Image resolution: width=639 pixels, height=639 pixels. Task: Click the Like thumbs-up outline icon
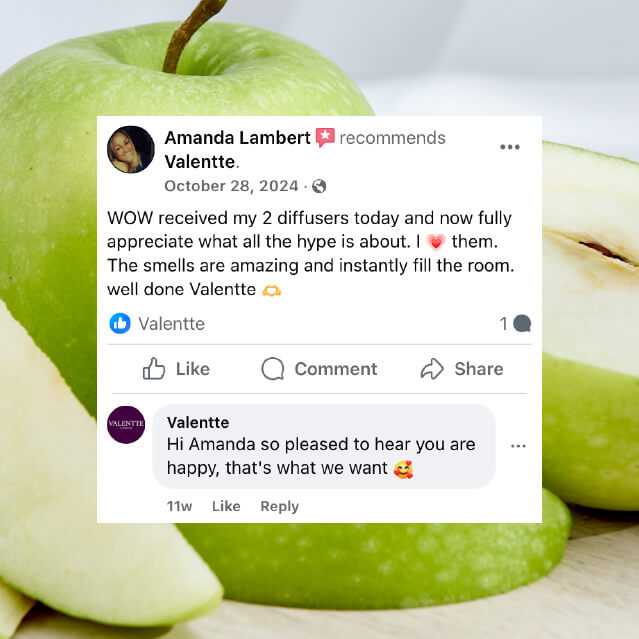[x=154, y=369]
